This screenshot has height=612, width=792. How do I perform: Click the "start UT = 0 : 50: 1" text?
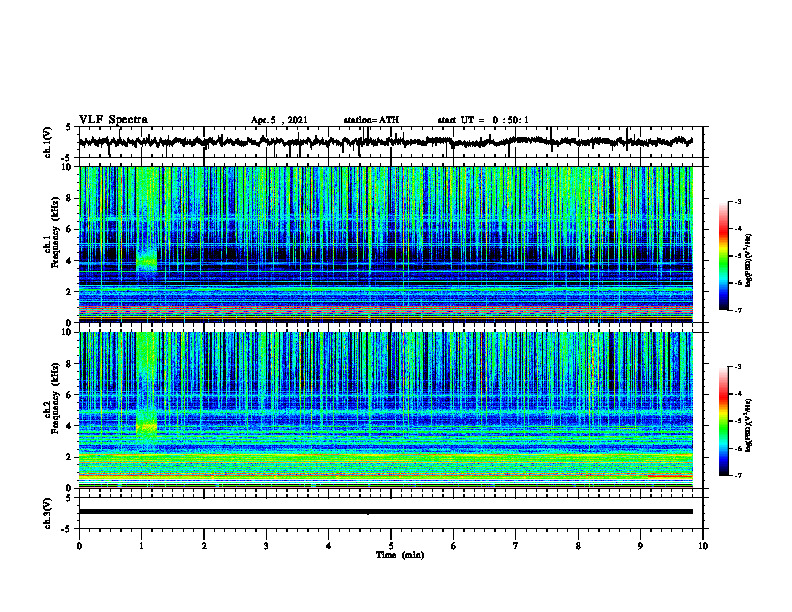point(483,120)
